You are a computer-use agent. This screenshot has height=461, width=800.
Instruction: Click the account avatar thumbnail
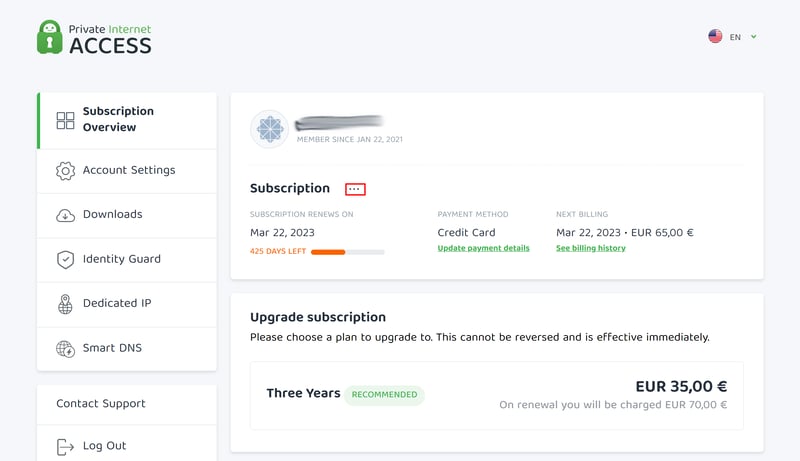tap(269, 129)
